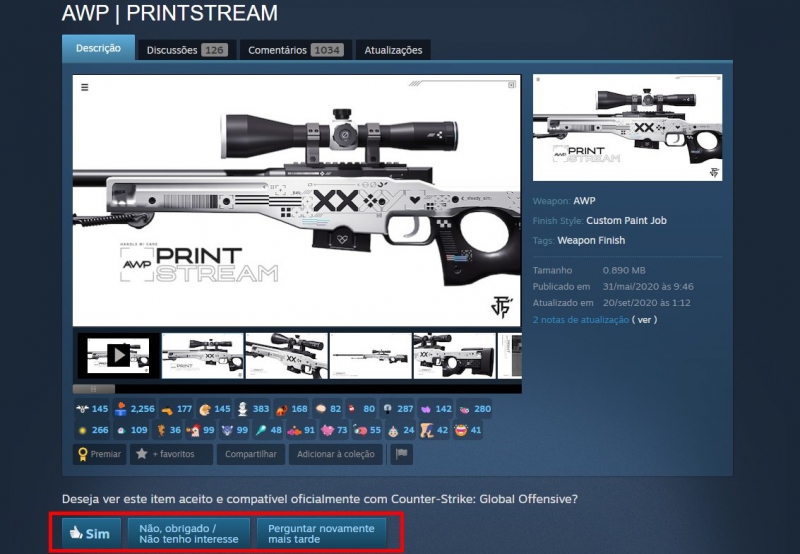Open the hamburger menu in the preview image
Image resolution: width=800 pixels, height=554 pixels.
(85, 87)
